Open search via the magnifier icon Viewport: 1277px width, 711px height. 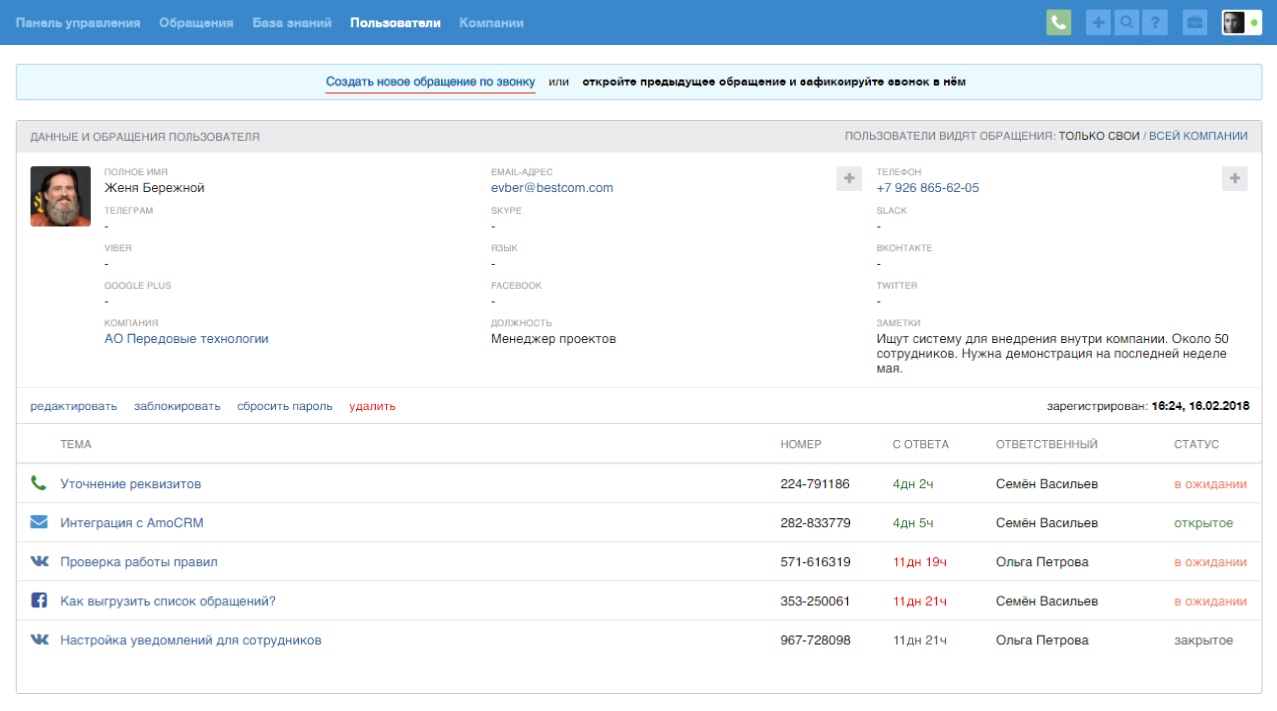click(x=1126, y=23)
